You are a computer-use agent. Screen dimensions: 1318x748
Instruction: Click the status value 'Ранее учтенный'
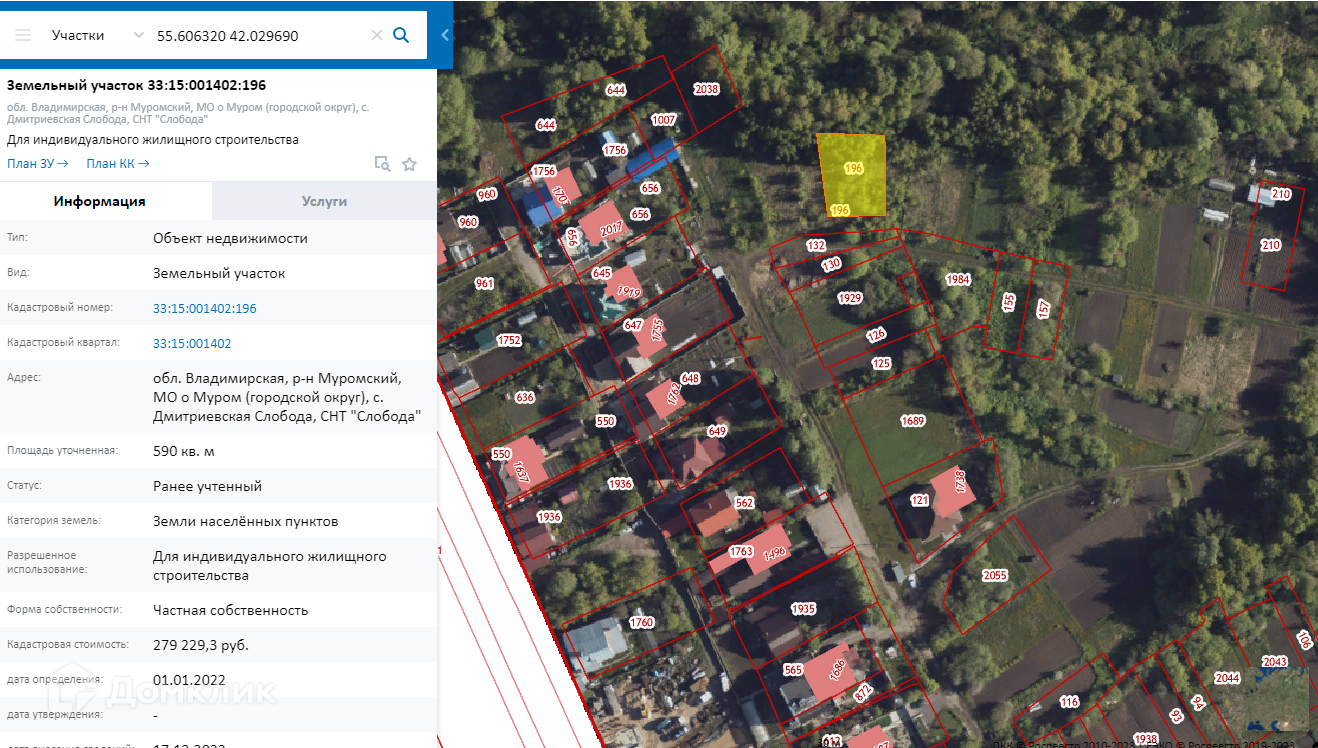tap(207, 486)
